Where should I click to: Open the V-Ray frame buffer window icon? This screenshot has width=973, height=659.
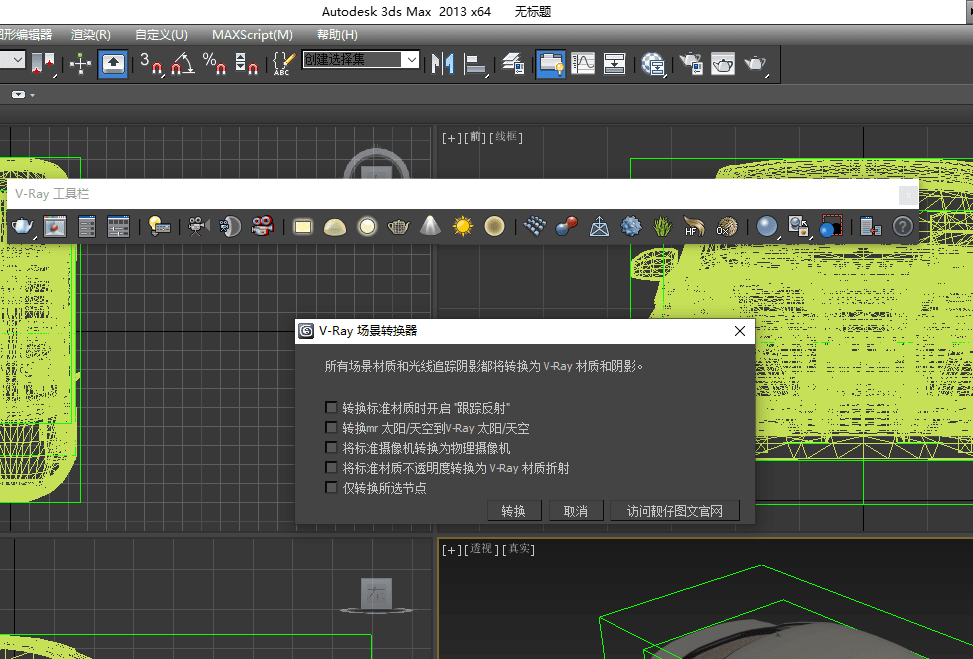point(55,226)
